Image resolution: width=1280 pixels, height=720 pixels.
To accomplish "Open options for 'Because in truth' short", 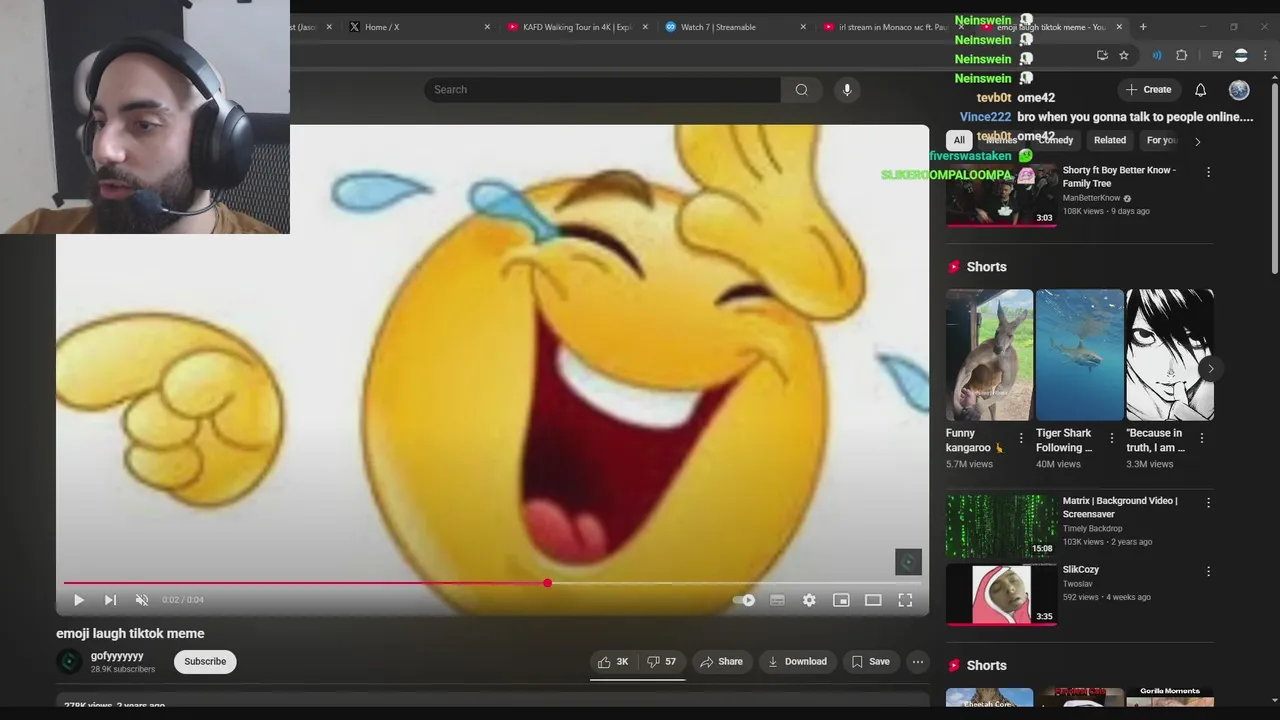I will coord(1201,438).
